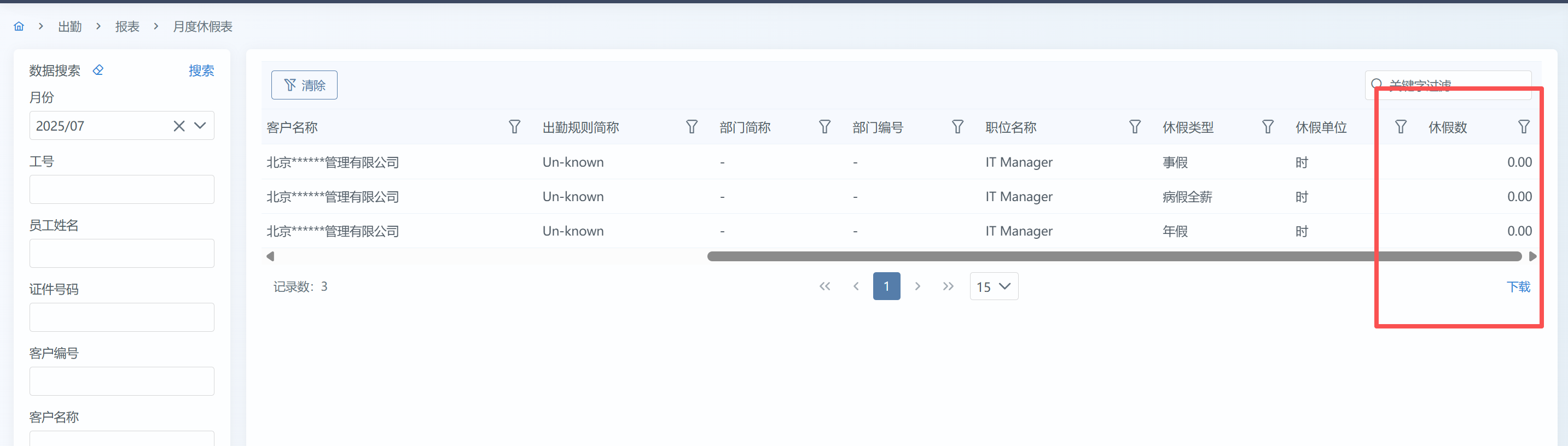Jump to the last page
Image resolution: width=1568 pixels, height=446 pixels.
[x=948, y=286]
